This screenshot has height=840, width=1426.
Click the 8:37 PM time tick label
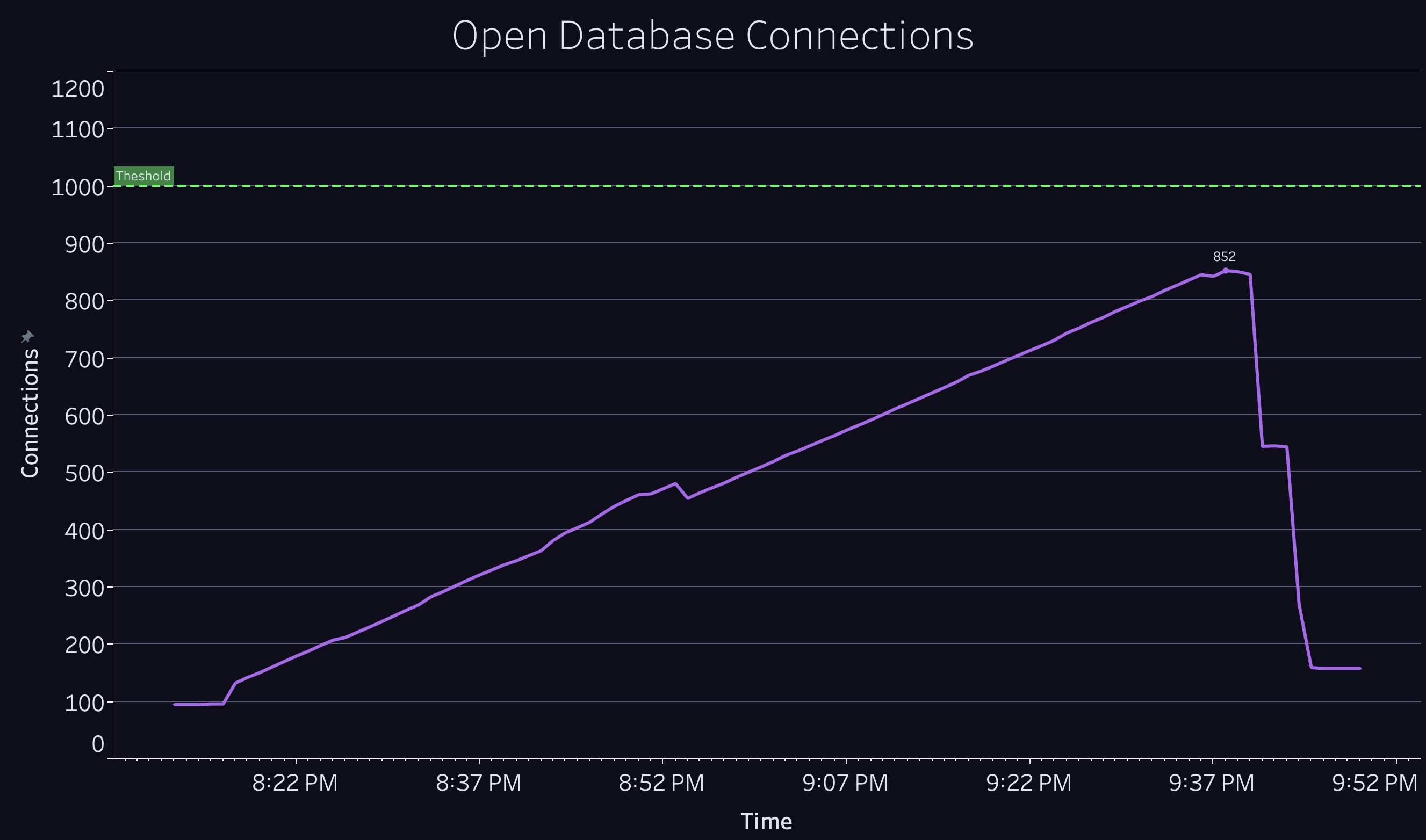coord(478,783)
